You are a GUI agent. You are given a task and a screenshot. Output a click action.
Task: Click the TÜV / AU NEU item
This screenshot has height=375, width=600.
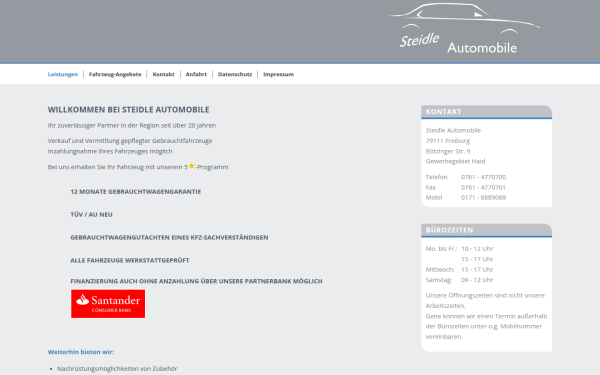click(91, 214)
